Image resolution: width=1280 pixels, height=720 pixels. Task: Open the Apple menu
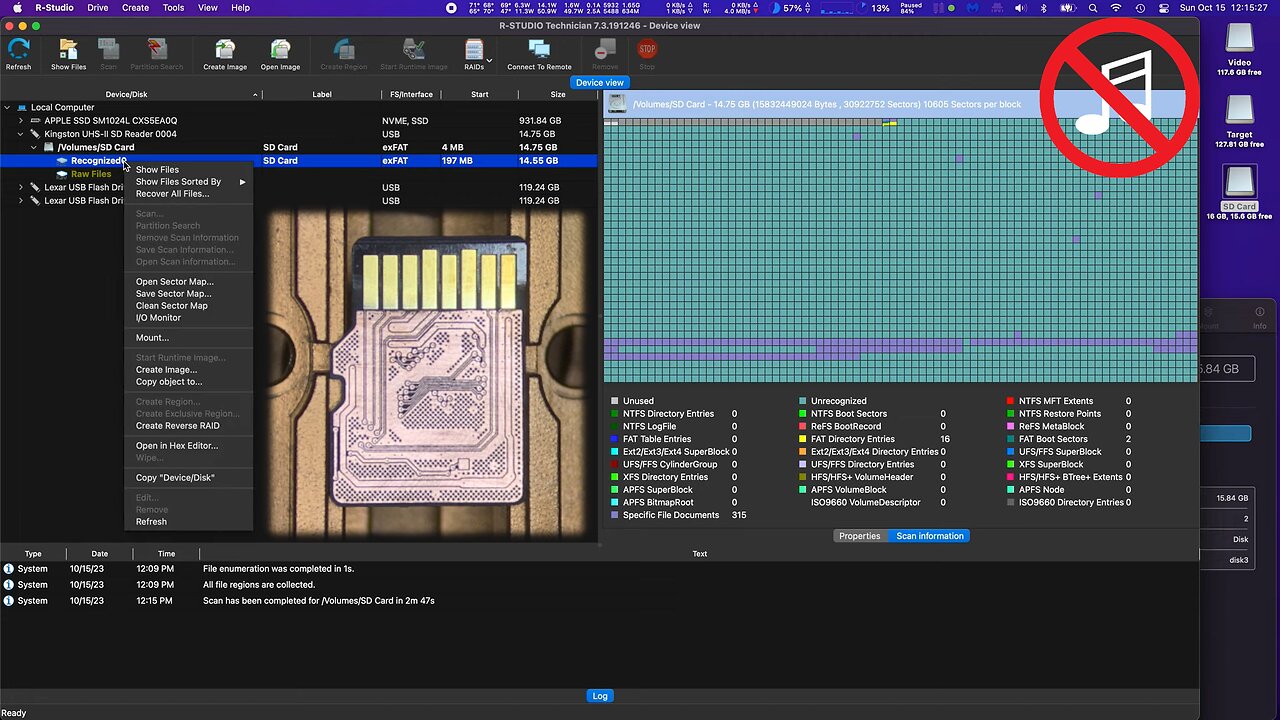[x=17, y=7]
